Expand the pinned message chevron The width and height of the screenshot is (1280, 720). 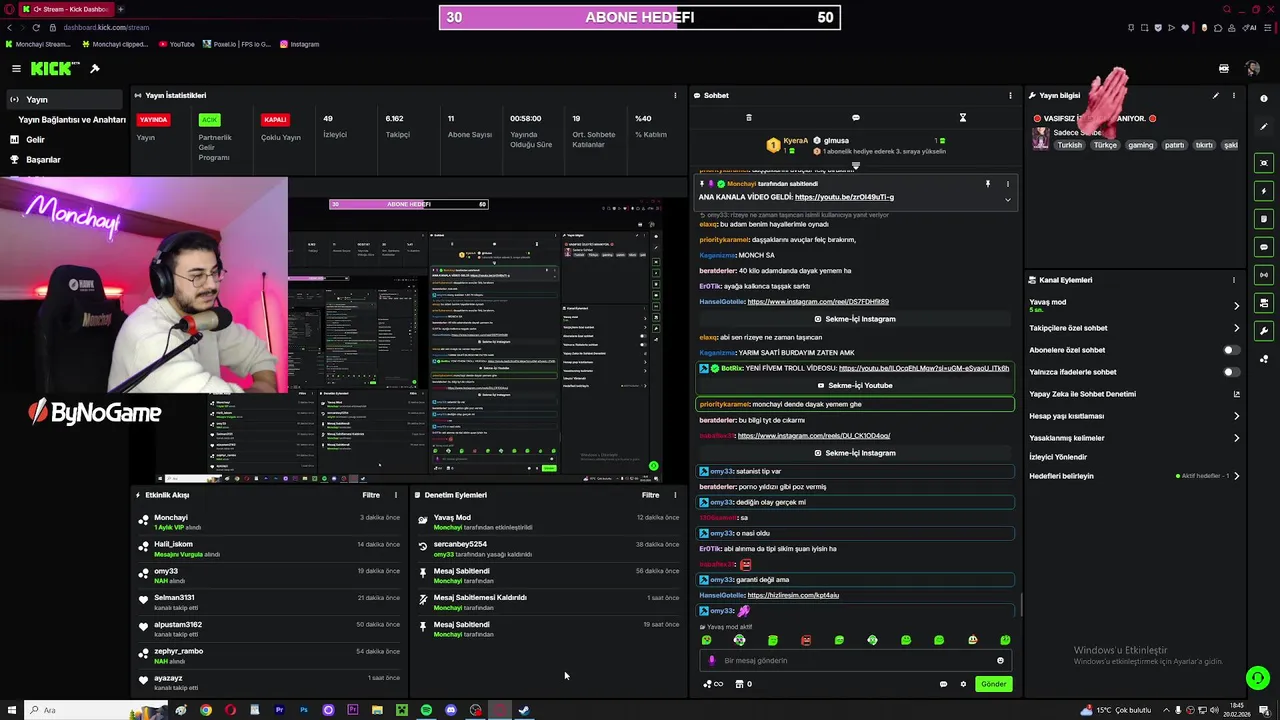pos(1007,200)
